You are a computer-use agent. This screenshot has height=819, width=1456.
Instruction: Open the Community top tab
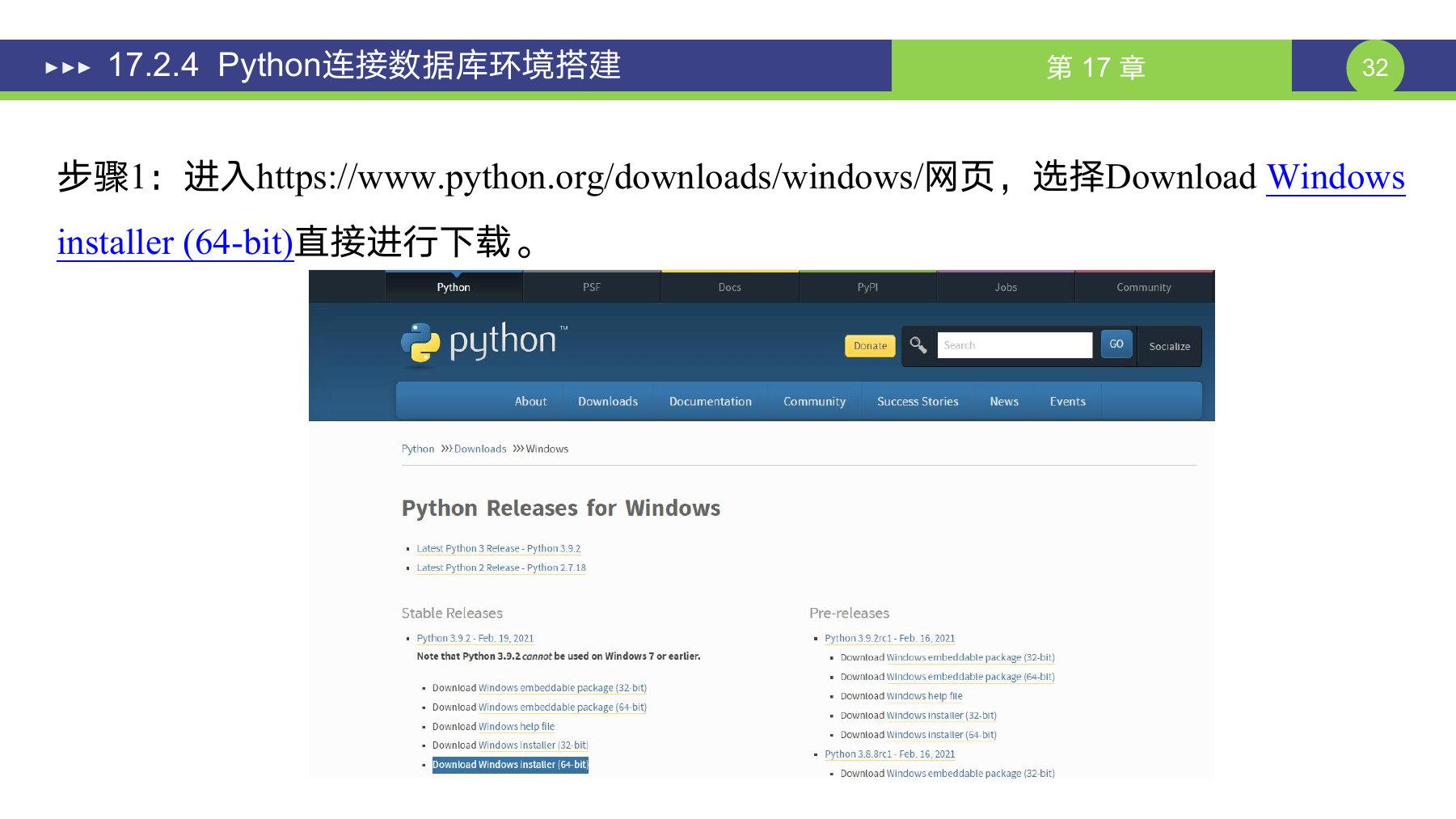click(1144, 287)
